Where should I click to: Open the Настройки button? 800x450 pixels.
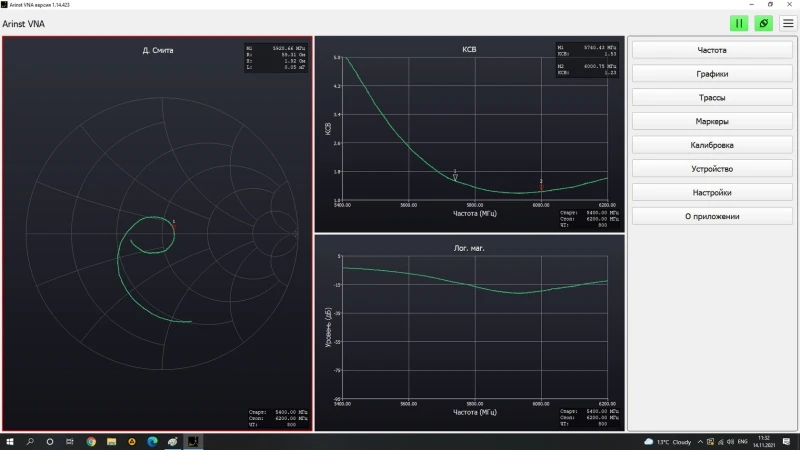(x=712, y=192)
